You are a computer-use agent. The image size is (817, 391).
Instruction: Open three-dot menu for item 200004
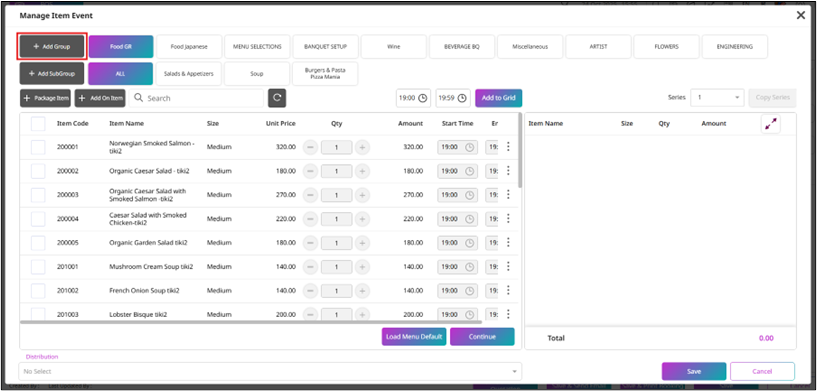pos(508,219)
